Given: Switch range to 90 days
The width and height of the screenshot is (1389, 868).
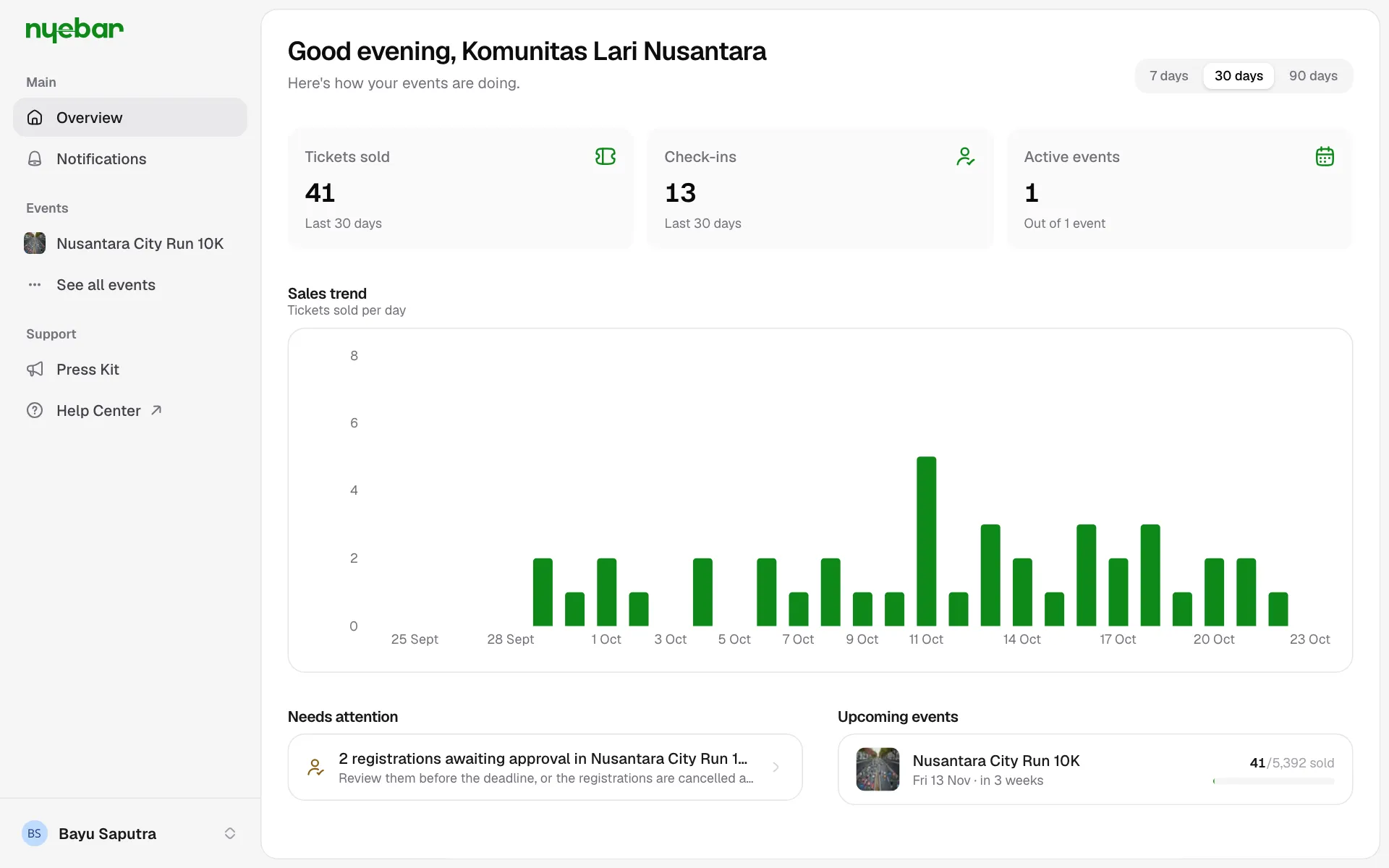Looking at the screenshot, I should point(1313,76).
